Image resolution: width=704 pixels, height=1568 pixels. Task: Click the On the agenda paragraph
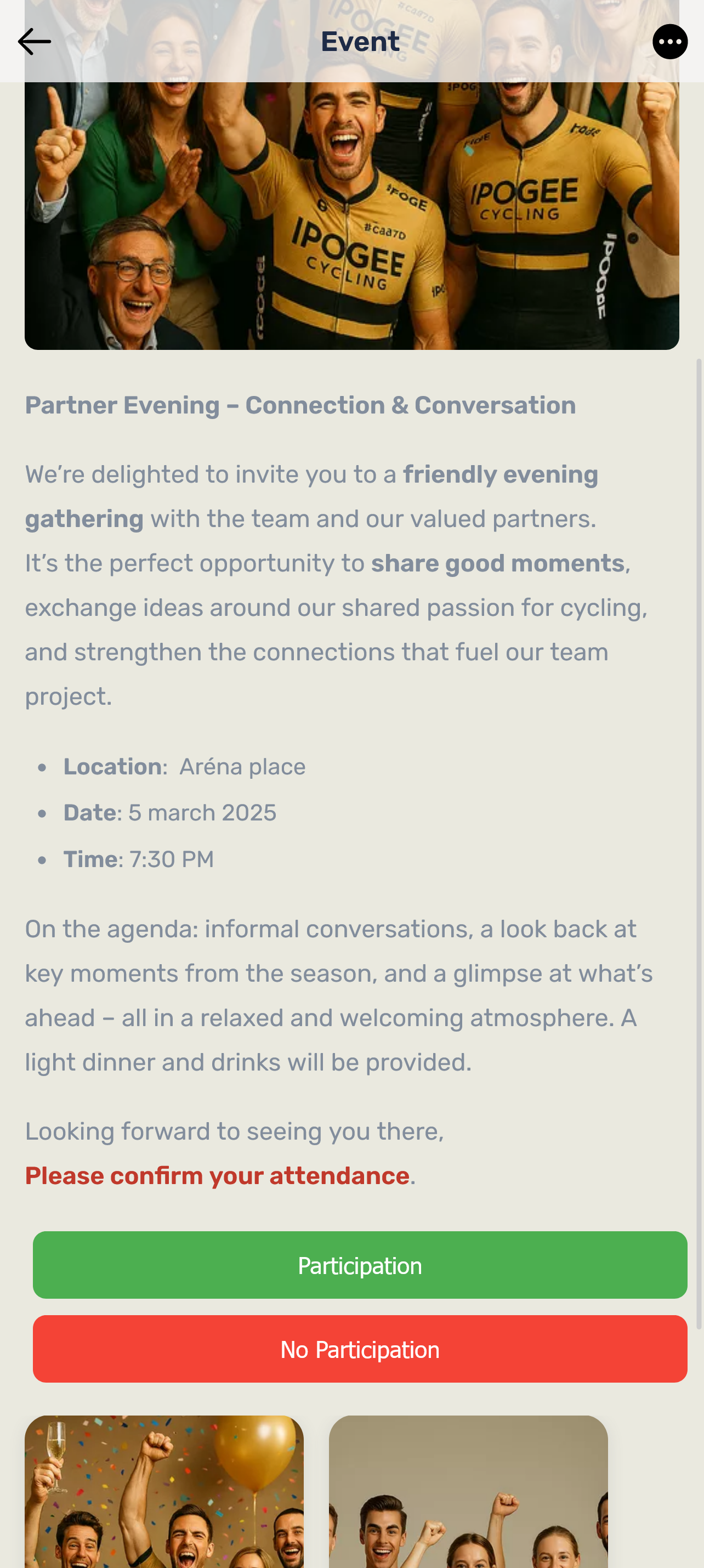point(339,996)
